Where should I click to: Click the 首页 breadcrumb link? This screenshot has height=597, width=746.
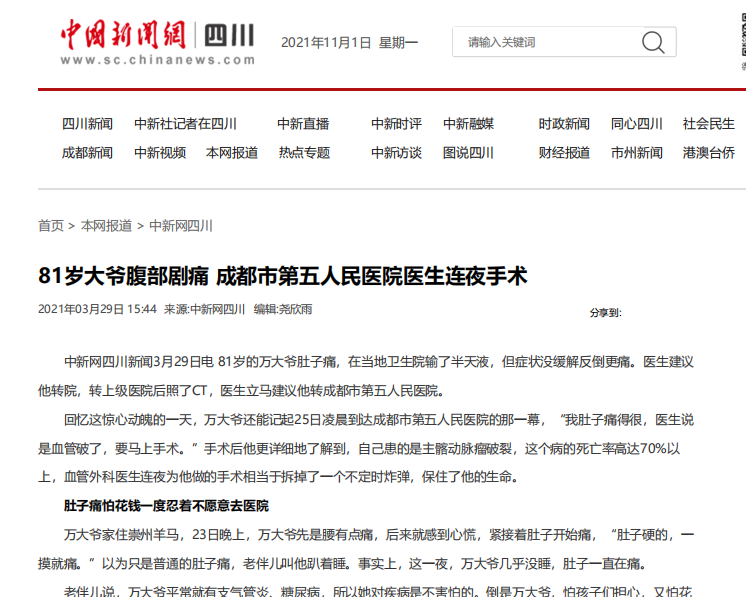point(51,225)
